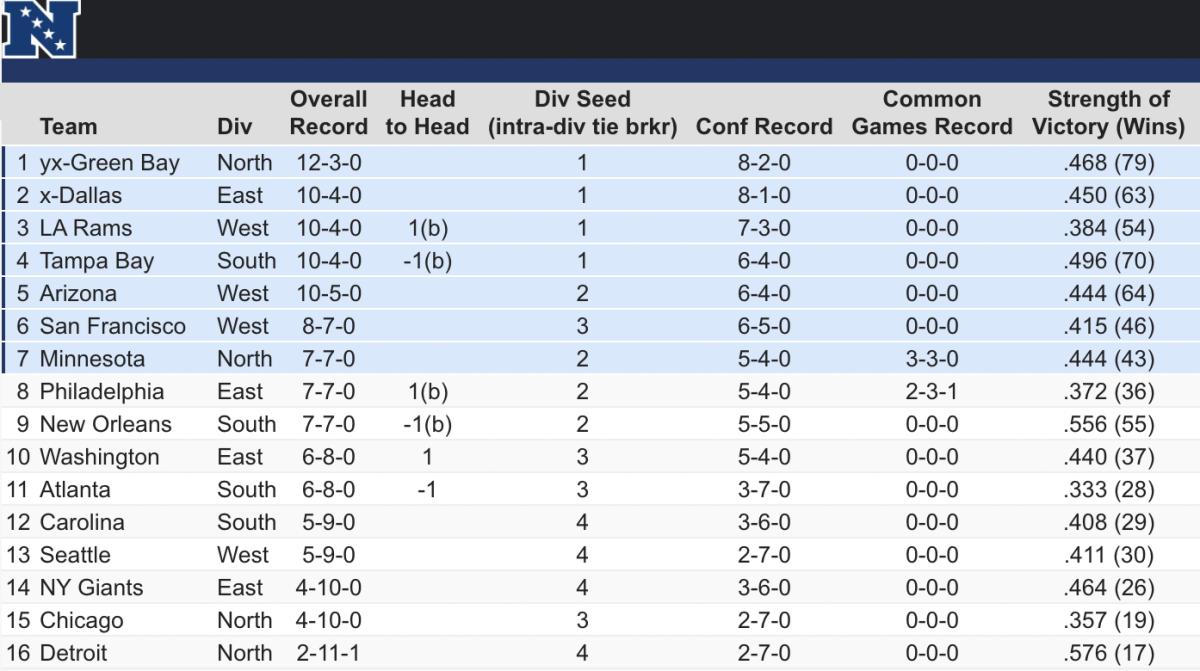The width and height of the screenshot is (1200, 671).
Task: Click the Arizona team name
Action: click(x=78, y=294)
